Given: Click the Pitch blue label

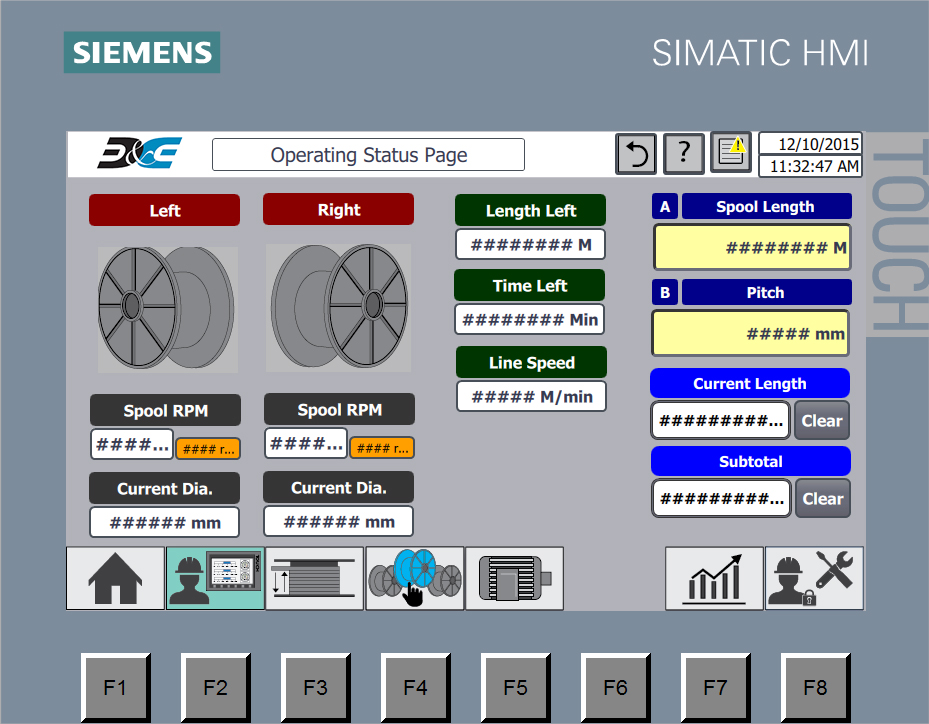Looking at the screenshot, I should pyautogui.click(x=767, y=292).
